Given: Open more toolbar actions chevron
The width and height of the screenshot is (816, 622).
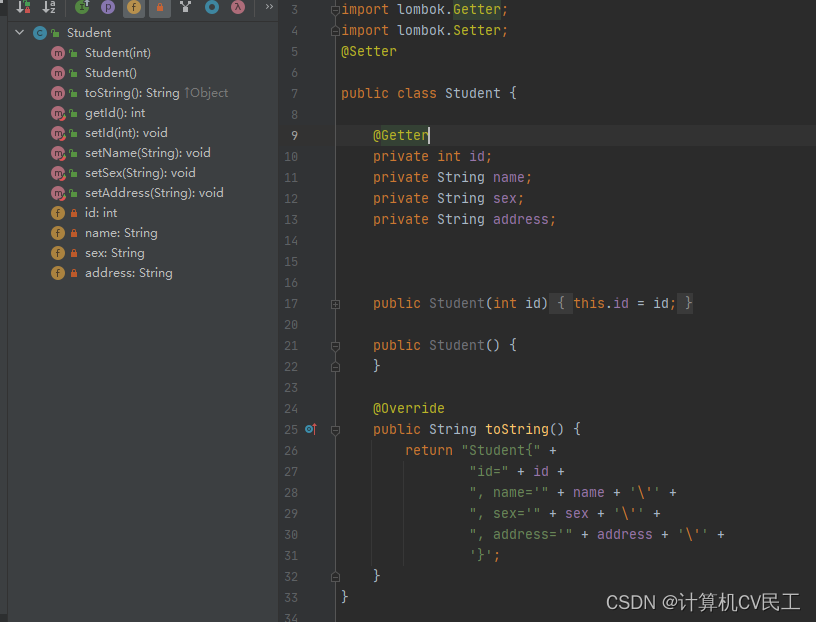Looking at the screenshot, I should coord(269,7).
